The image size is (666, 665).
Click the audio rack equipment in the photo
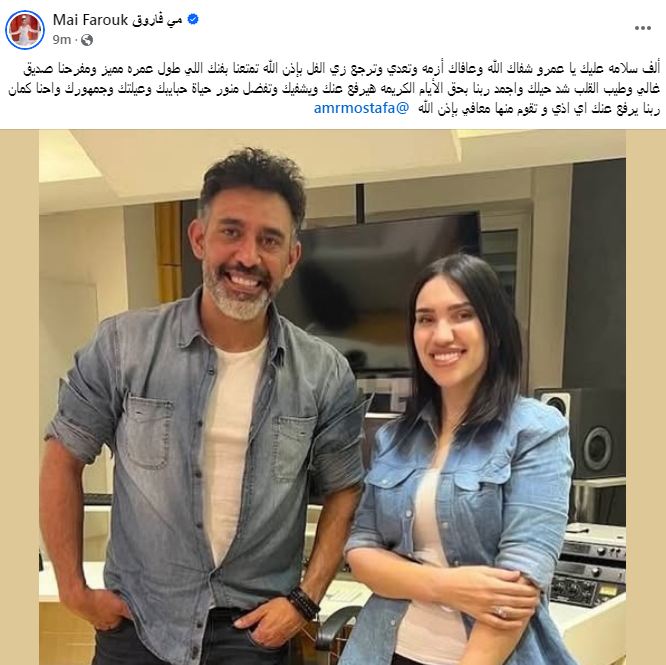(x=590, y=565)
